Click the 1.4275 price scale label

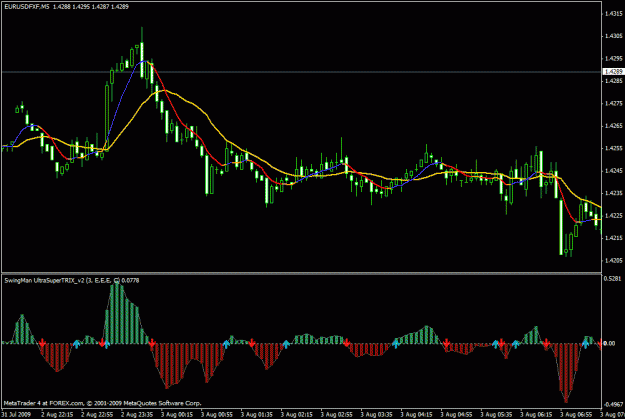614,103
